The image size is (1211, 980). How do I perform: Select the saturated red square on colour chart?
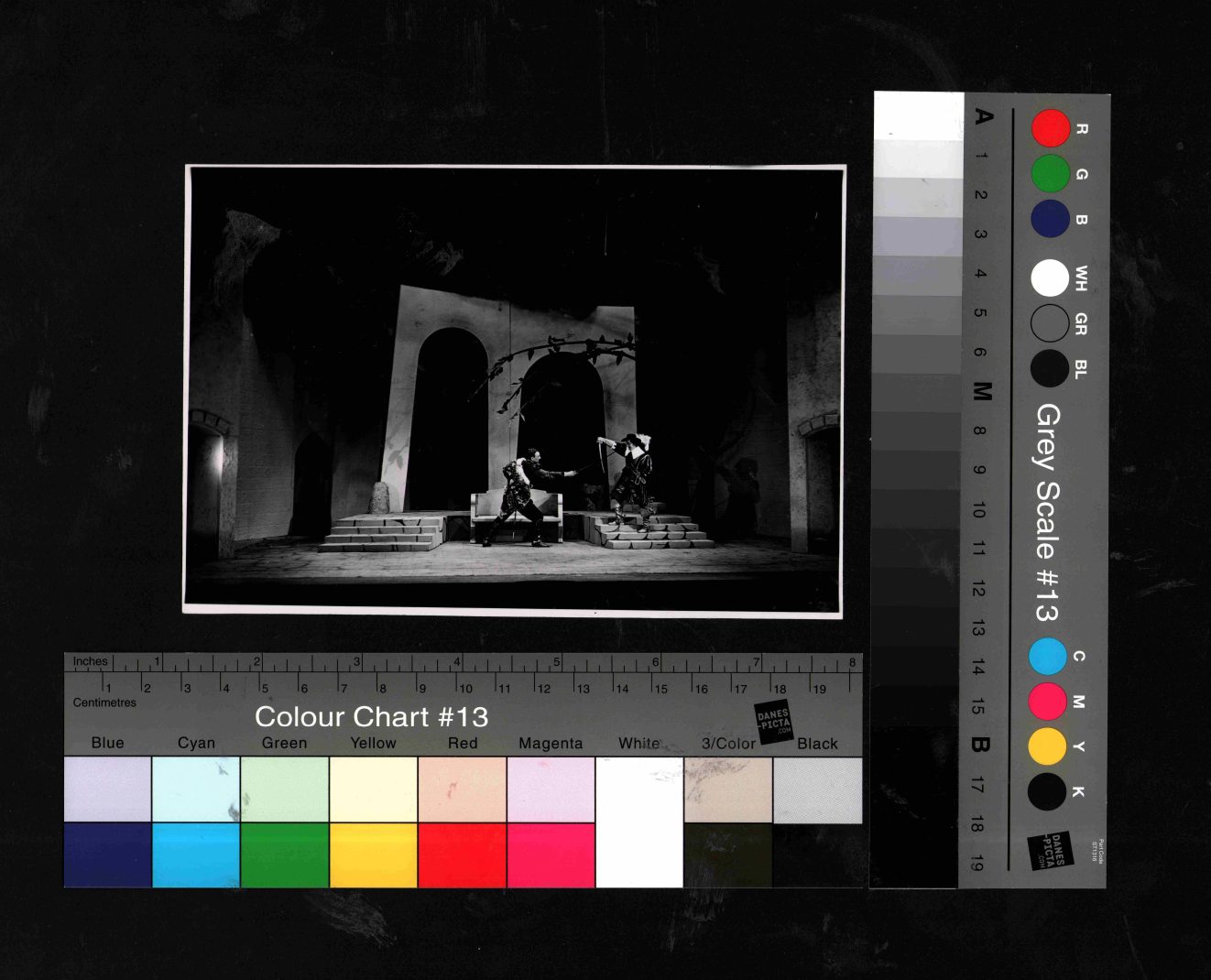pos(462,855)
